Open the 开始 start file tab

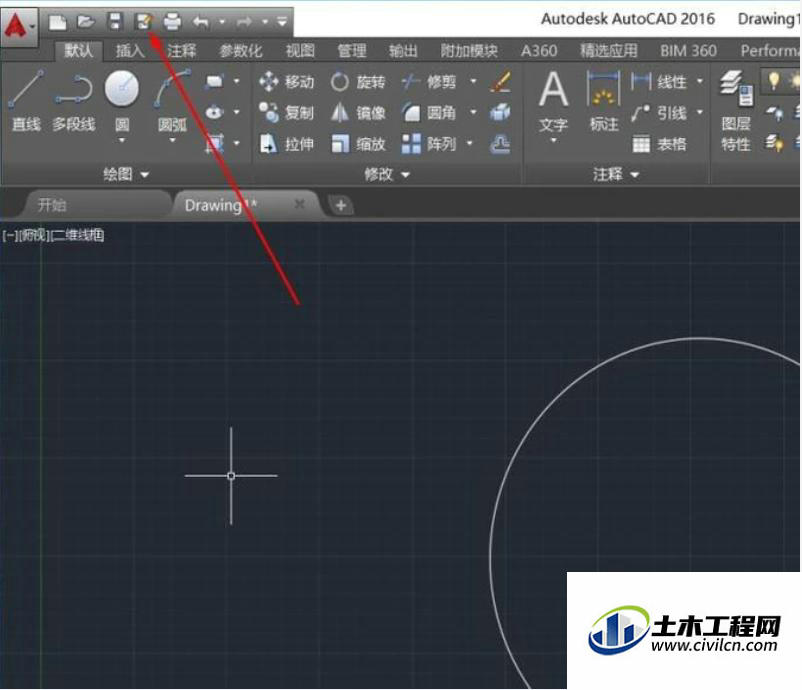coord(95,205)
